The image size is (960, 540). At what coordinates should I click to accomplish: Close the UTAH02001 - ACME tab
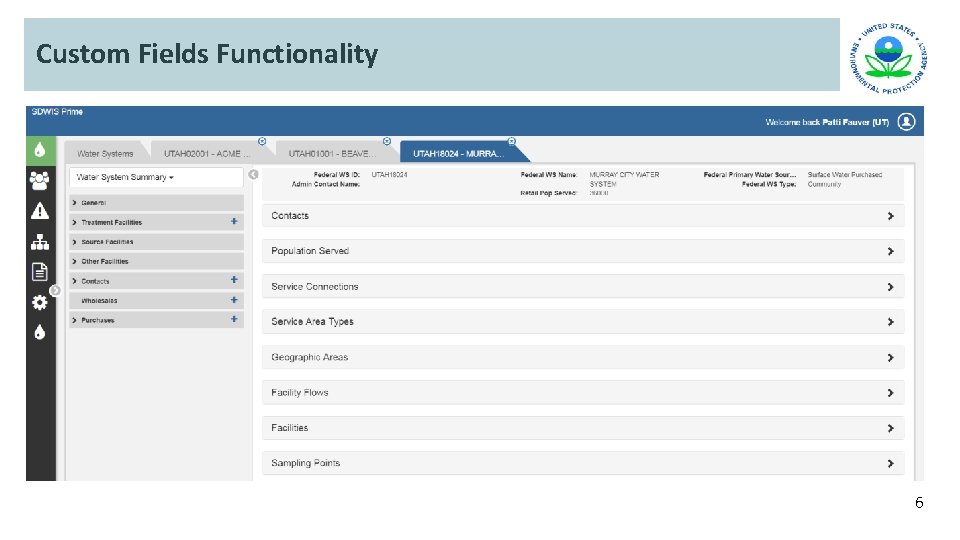click(x=262, y=141)
